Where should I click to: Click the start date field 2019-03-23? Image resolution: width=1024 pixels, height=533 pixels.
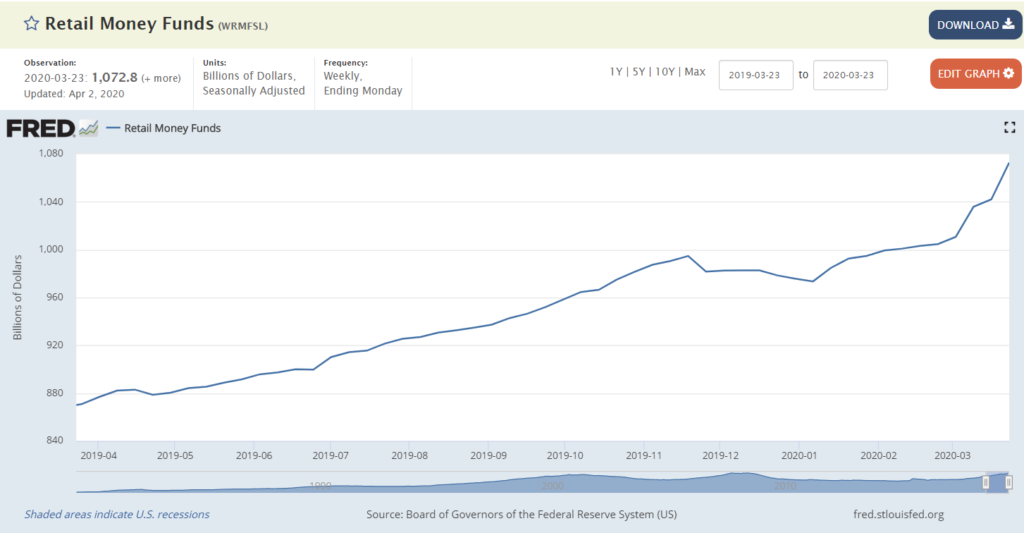pos(756,75)
